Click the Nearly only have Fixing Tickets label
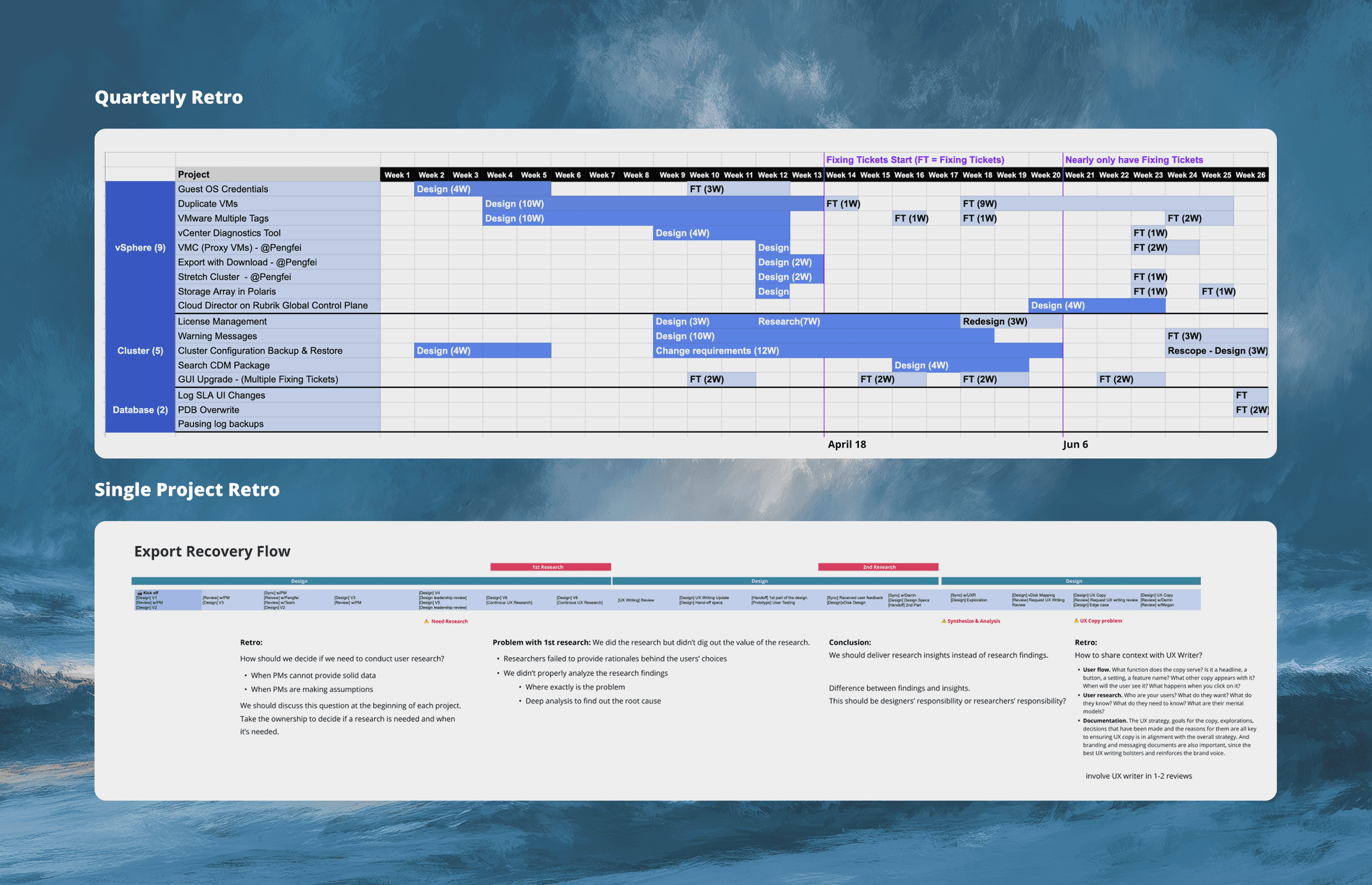The height and width of the screenshot is (885, 1372). pyautogui.click(x=1134, y=159)
